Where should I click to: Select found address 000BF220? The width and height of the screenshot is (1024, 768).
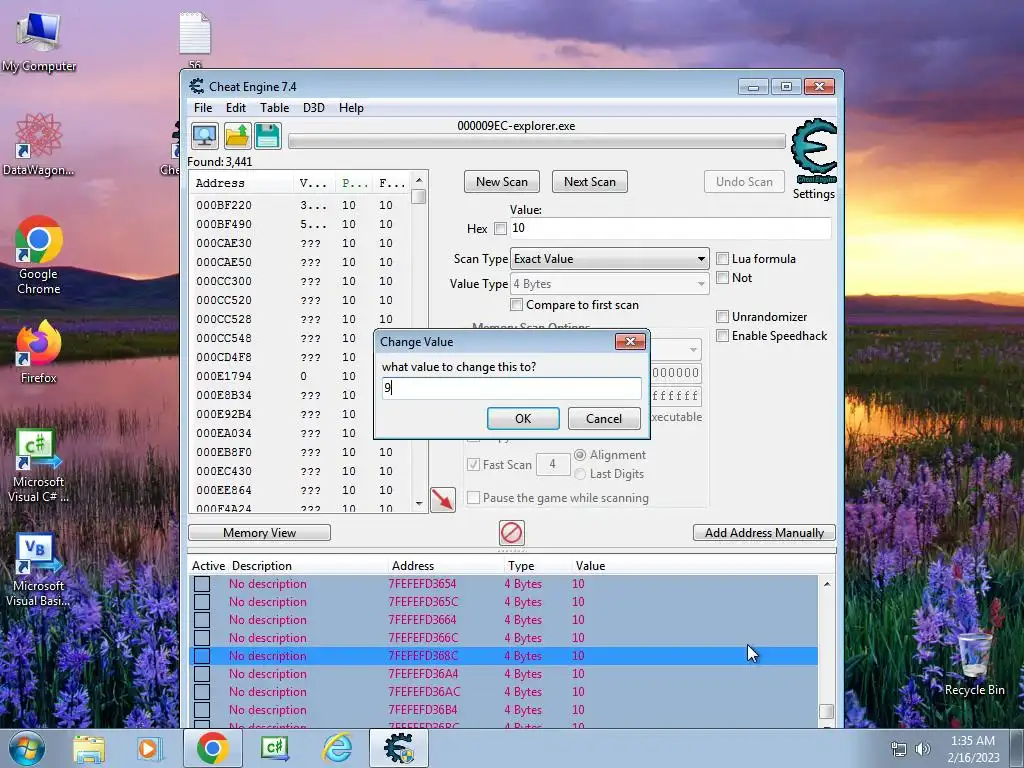301,205
